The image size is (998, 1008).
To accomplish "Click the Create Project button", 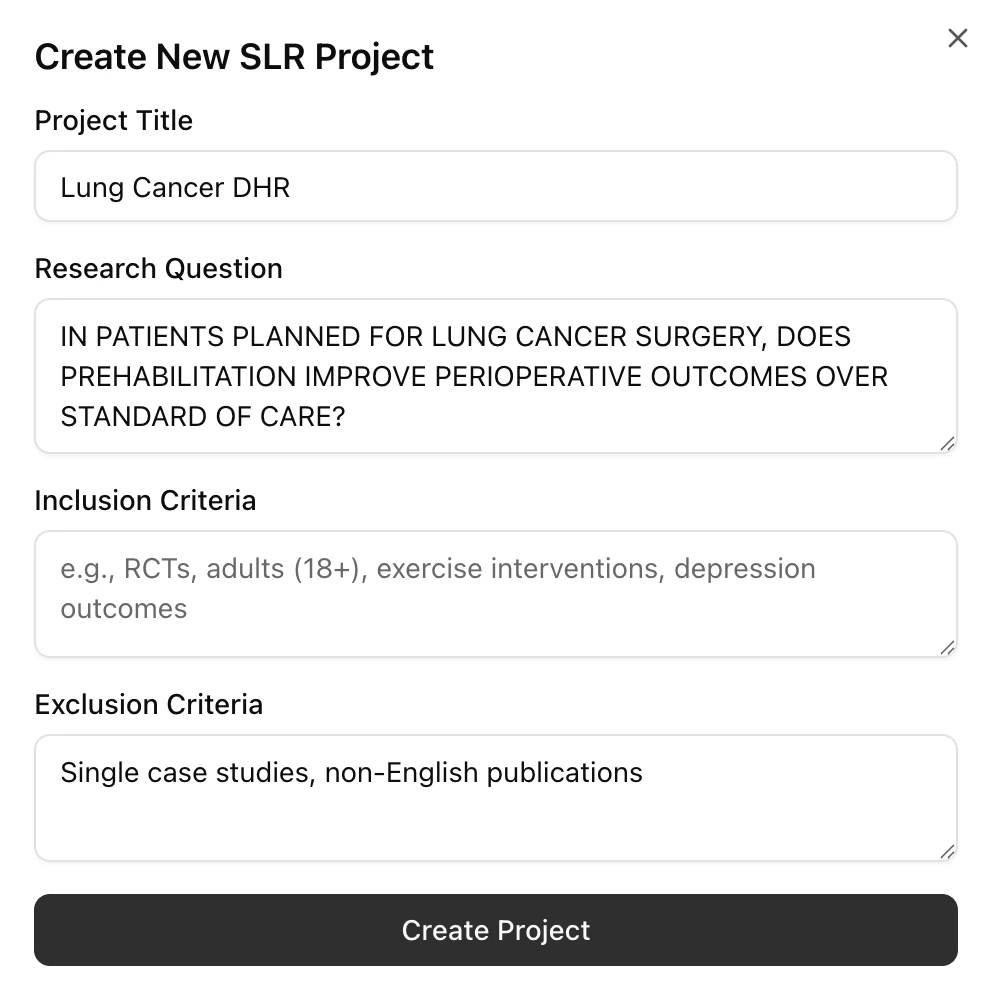I will (496, 930).
